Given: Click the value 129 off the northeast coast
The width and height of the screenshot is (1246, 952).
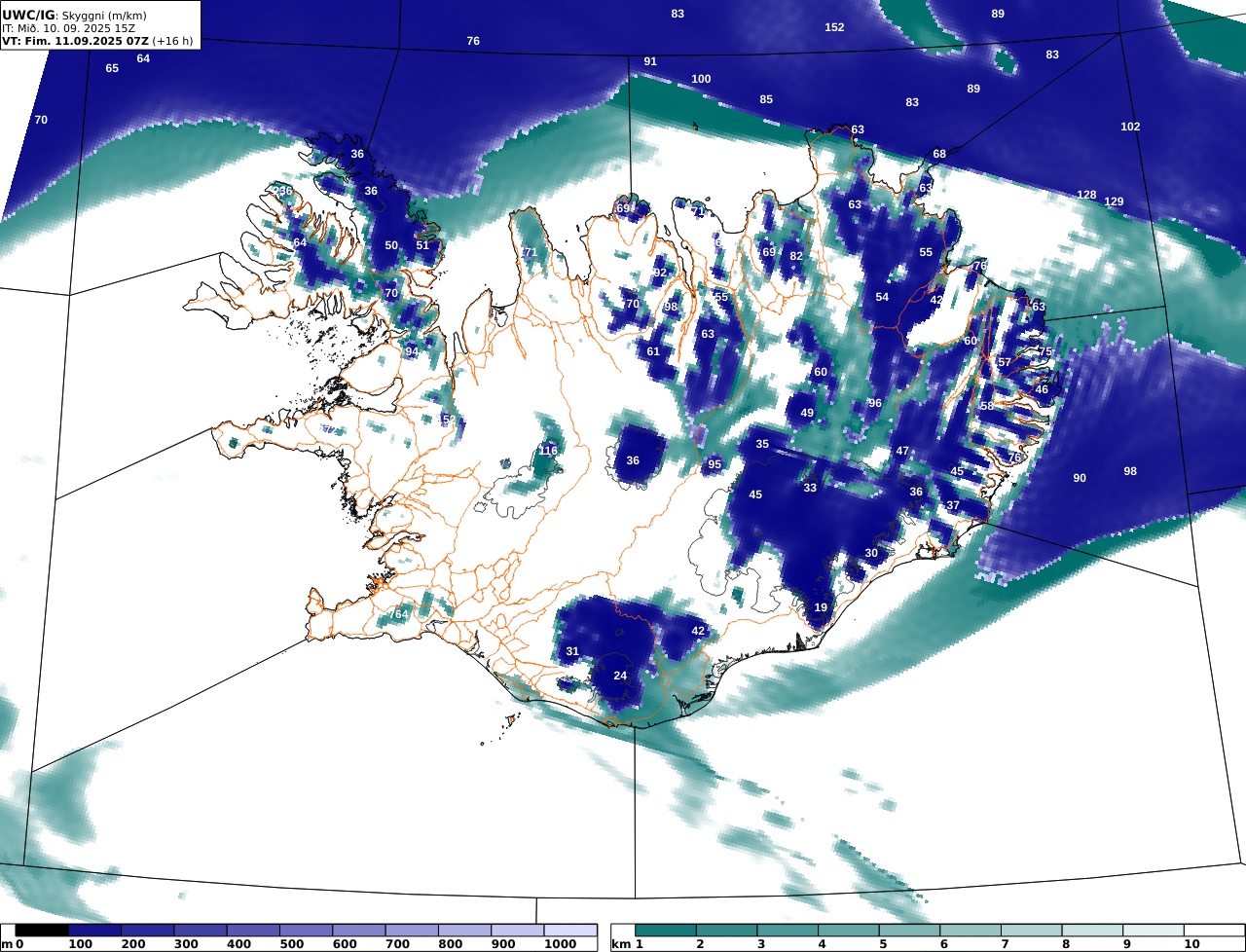Looking at the screenshot, I should tap(1114, 201).
